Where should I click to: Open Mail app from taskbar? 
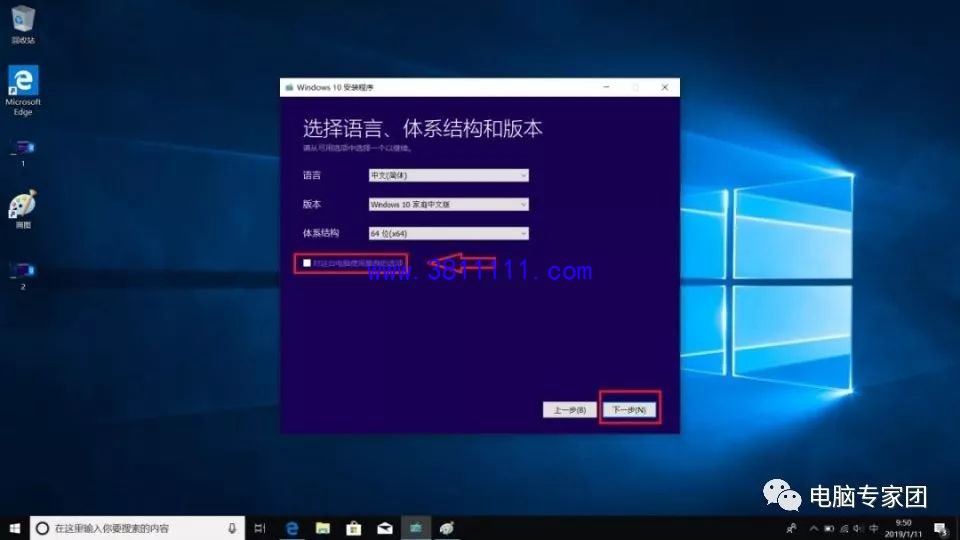tap(384, 528)
